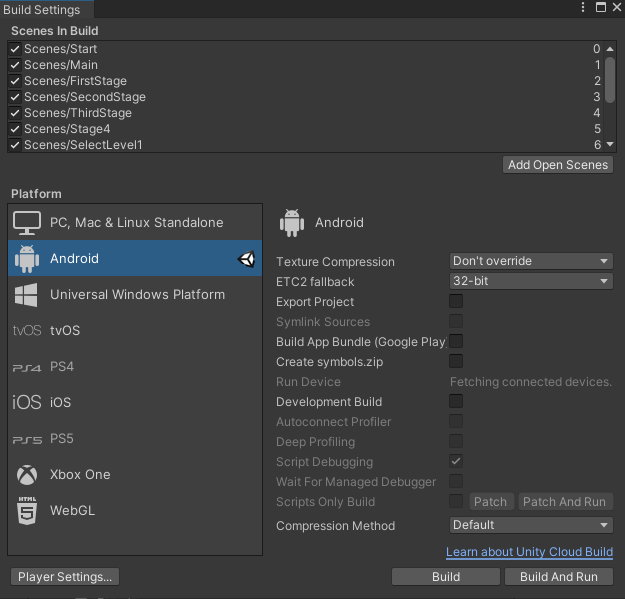Select the iOS platform row
The image size is (625, 599).
135,403
